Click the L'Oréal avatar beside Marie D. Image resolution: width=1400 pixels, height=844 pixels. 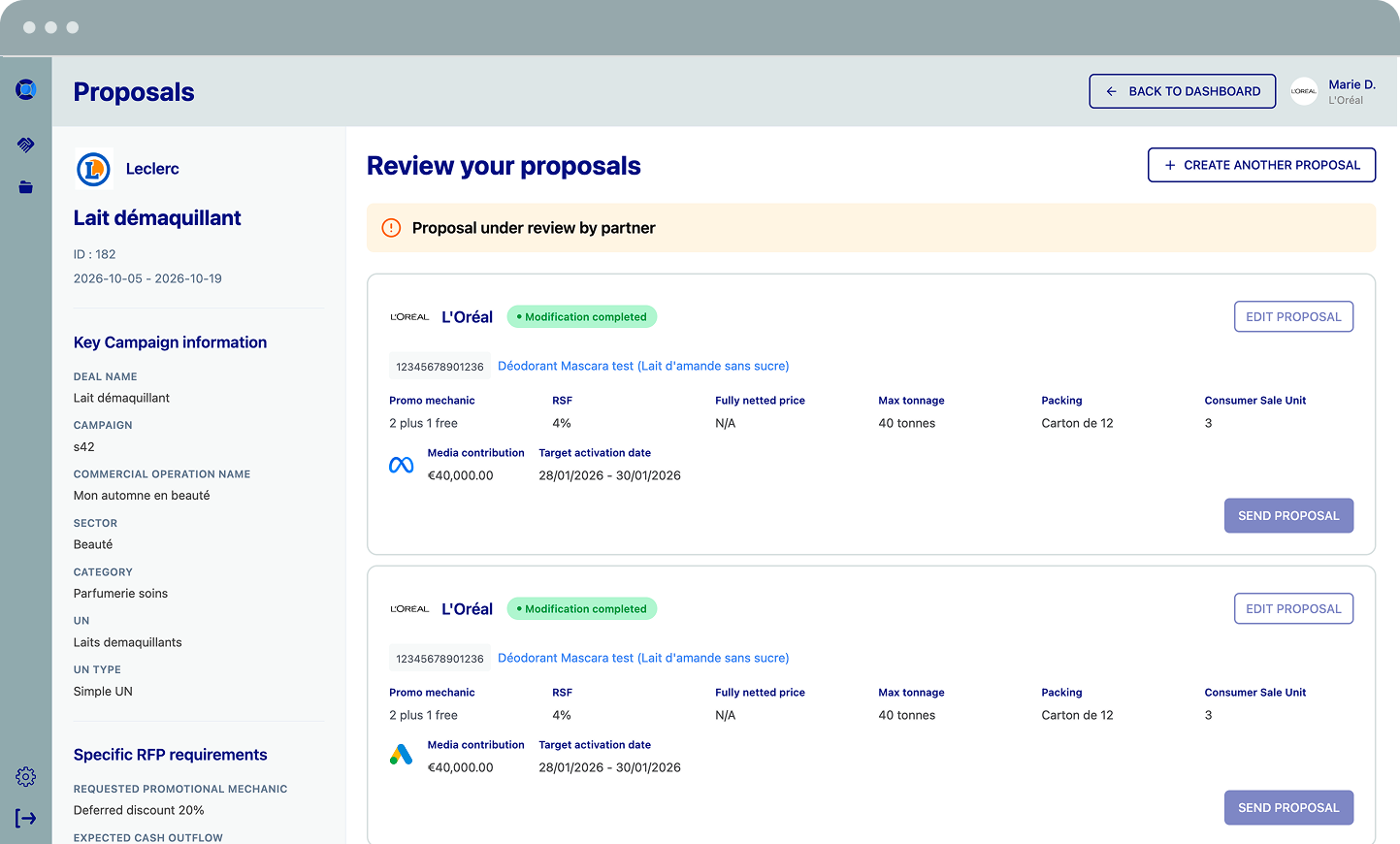(1304, 91)
